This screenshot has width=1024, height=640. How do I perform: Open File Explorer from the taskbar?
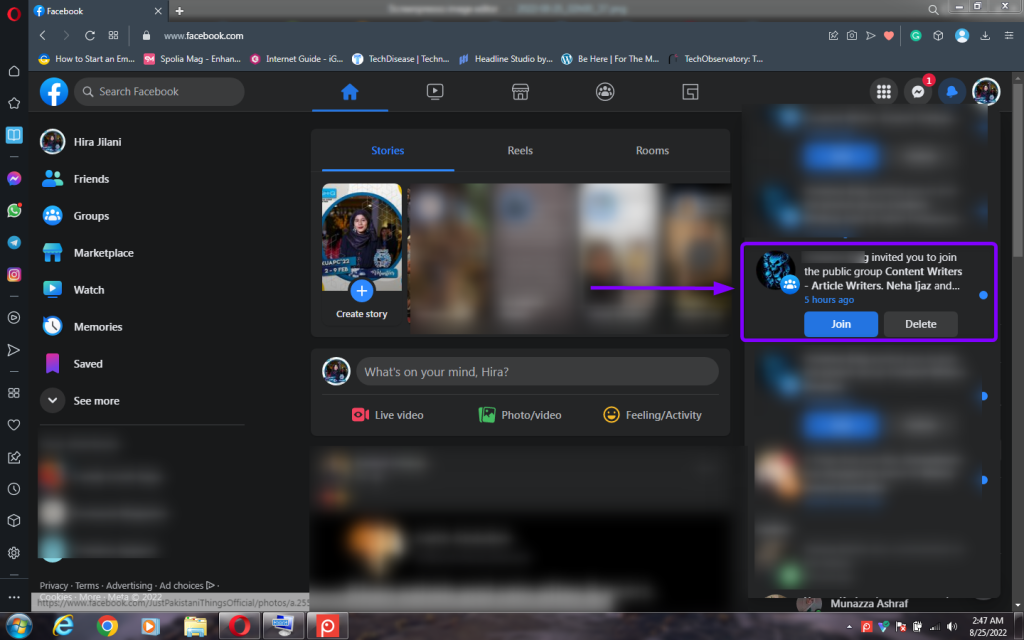pos(195,626)
